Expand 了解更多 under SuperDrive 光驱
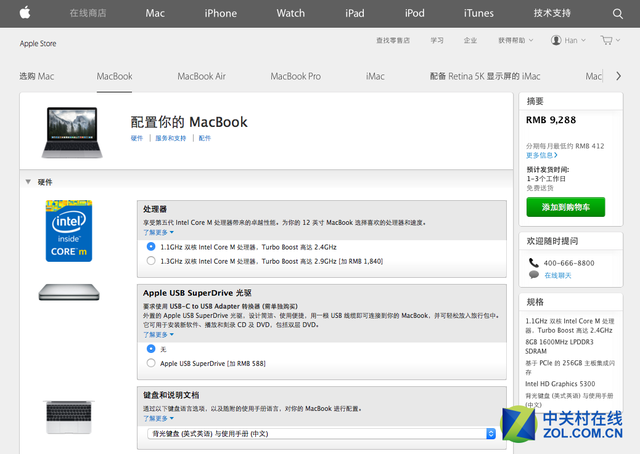The image size is (640, 454). coord(158,334)
